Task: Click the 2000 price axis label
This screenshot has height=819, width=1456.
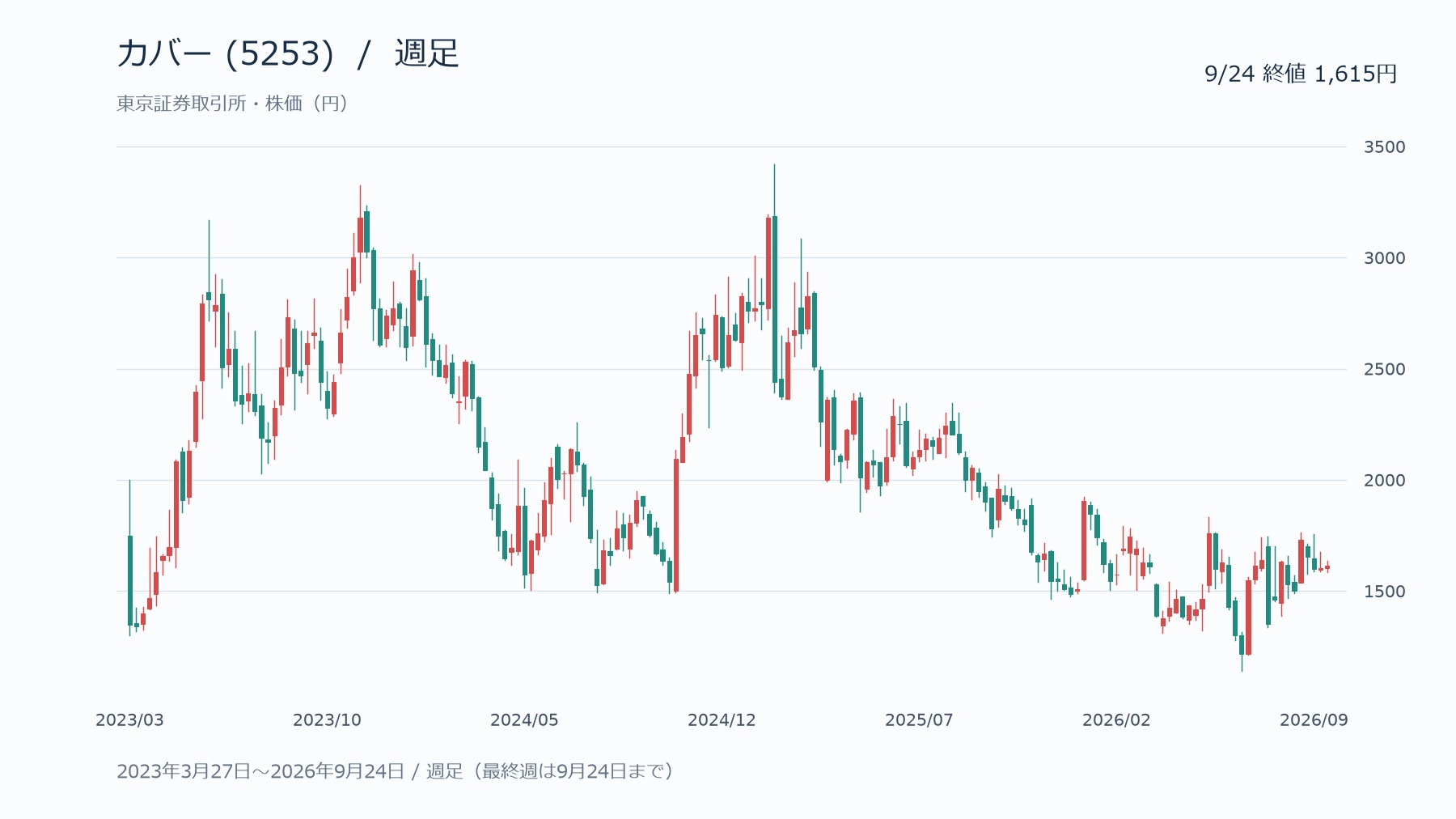Action: click(1384, 480)
